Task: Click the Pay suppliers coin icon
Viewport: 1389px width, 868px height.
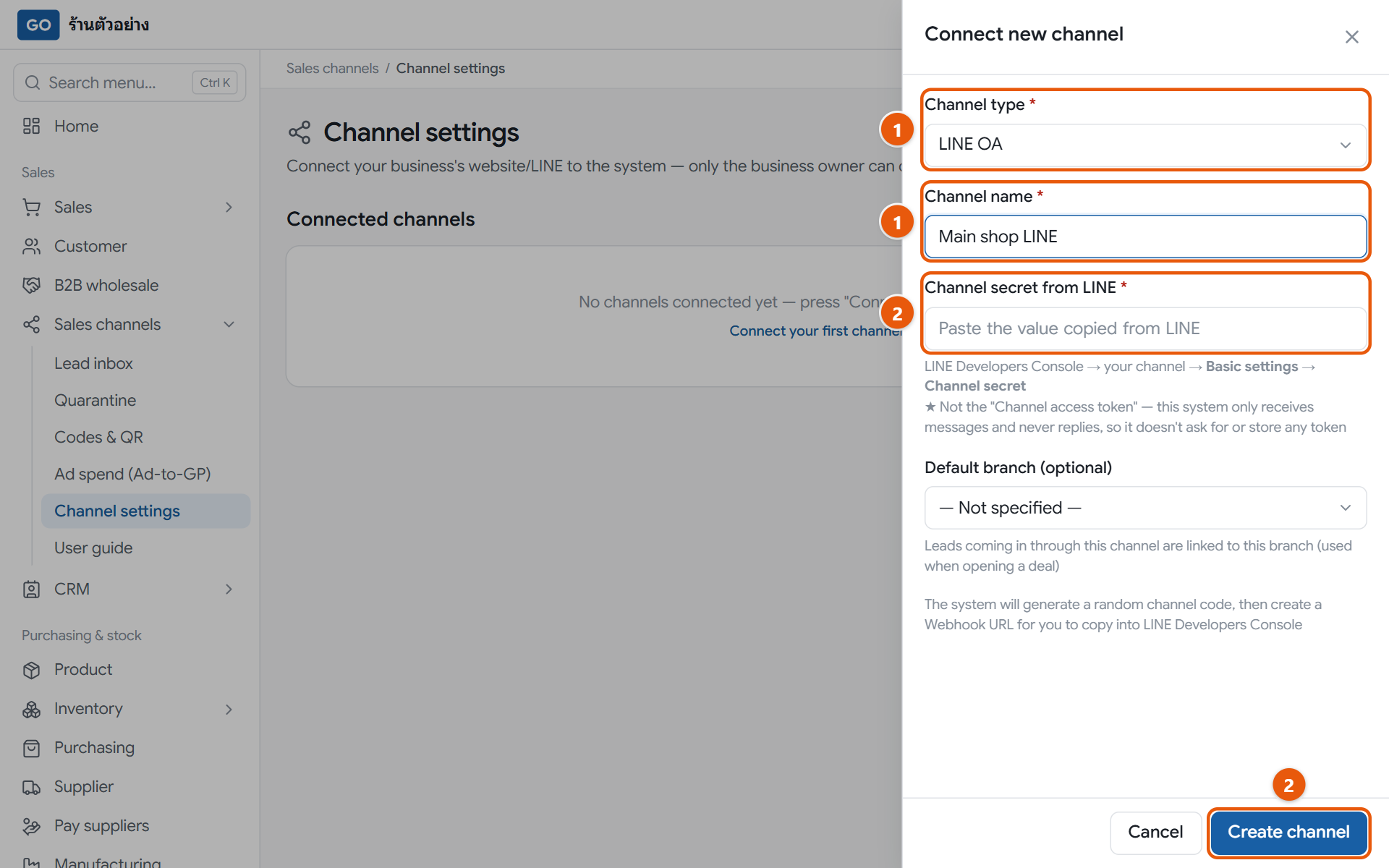Action: coord(31,826)
